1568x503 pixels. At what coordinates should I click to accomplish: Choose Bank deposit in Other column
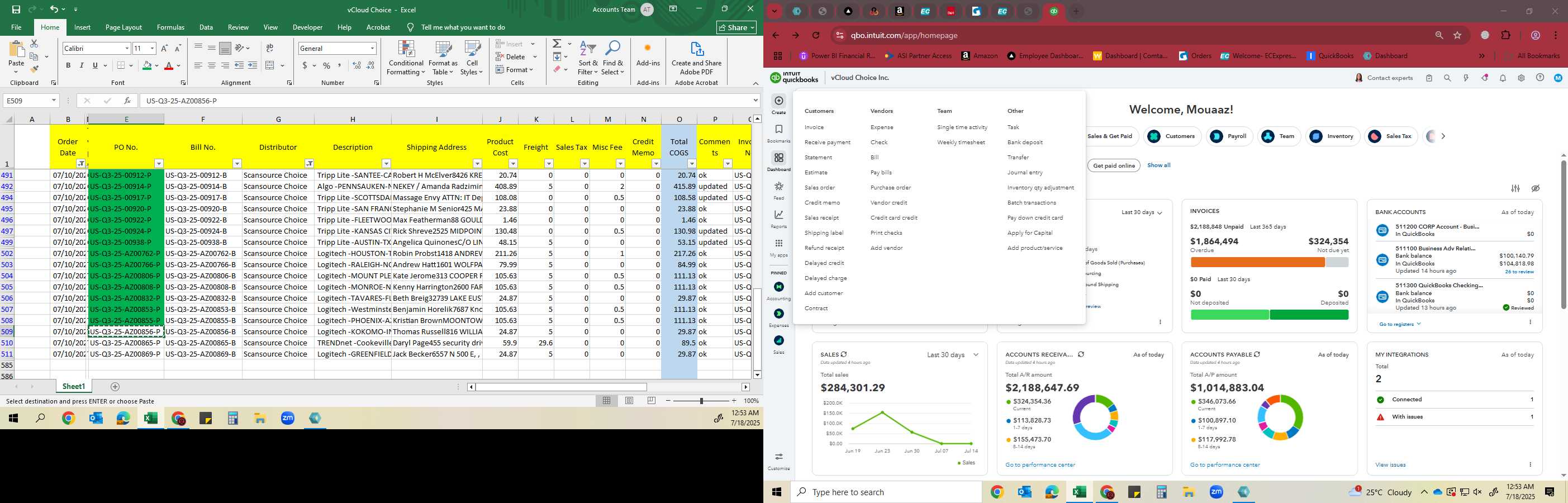click(1024, 143)
